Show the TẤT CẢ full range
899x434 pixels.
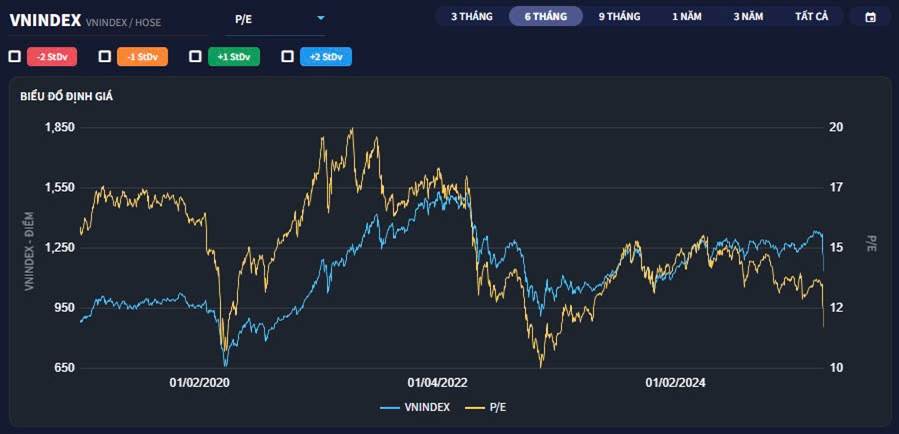pos(811,17)
